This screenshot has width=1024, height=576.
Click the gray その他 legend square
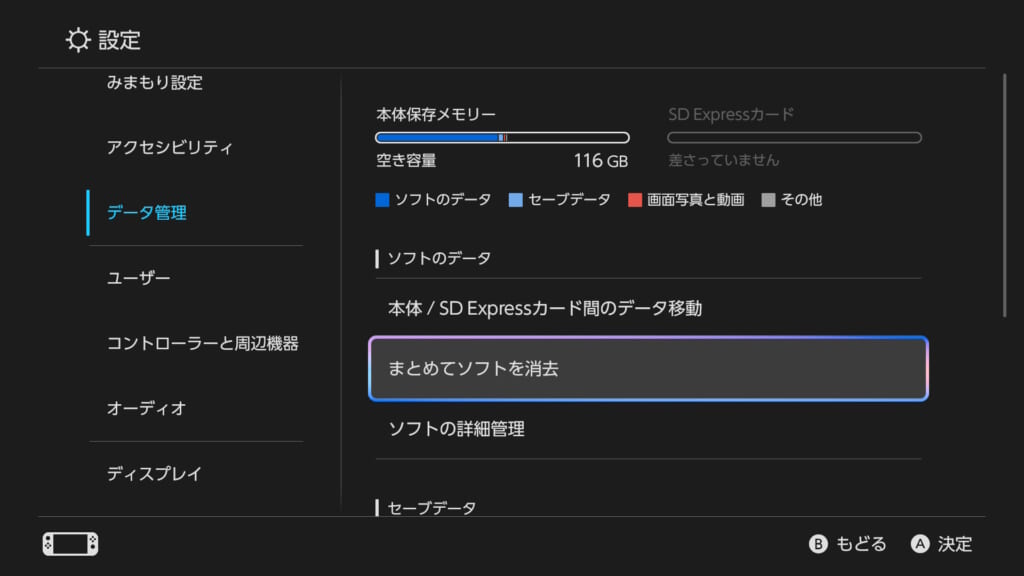768,200
